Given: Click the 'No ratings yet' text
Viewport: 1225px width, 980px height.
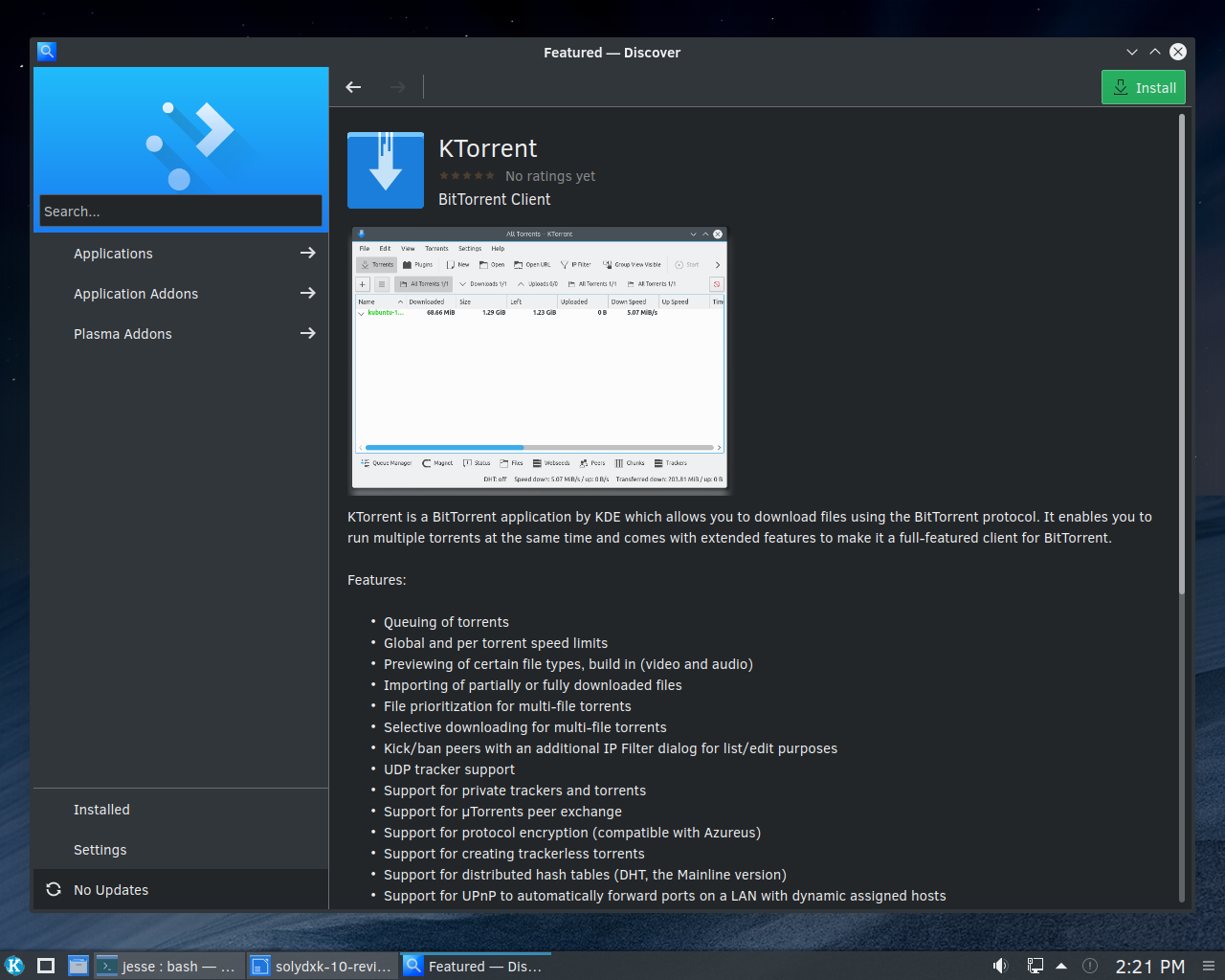Looking at the screenshot, I should 550,176.
